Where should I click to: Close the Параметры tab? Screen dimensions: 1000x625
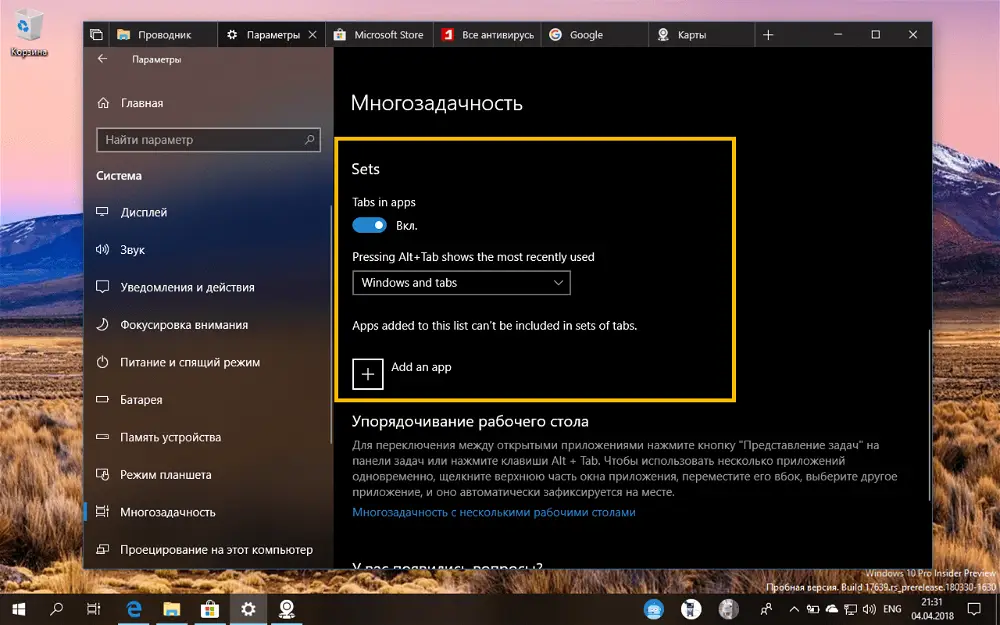pyautogui.click(x=312, y=35)
